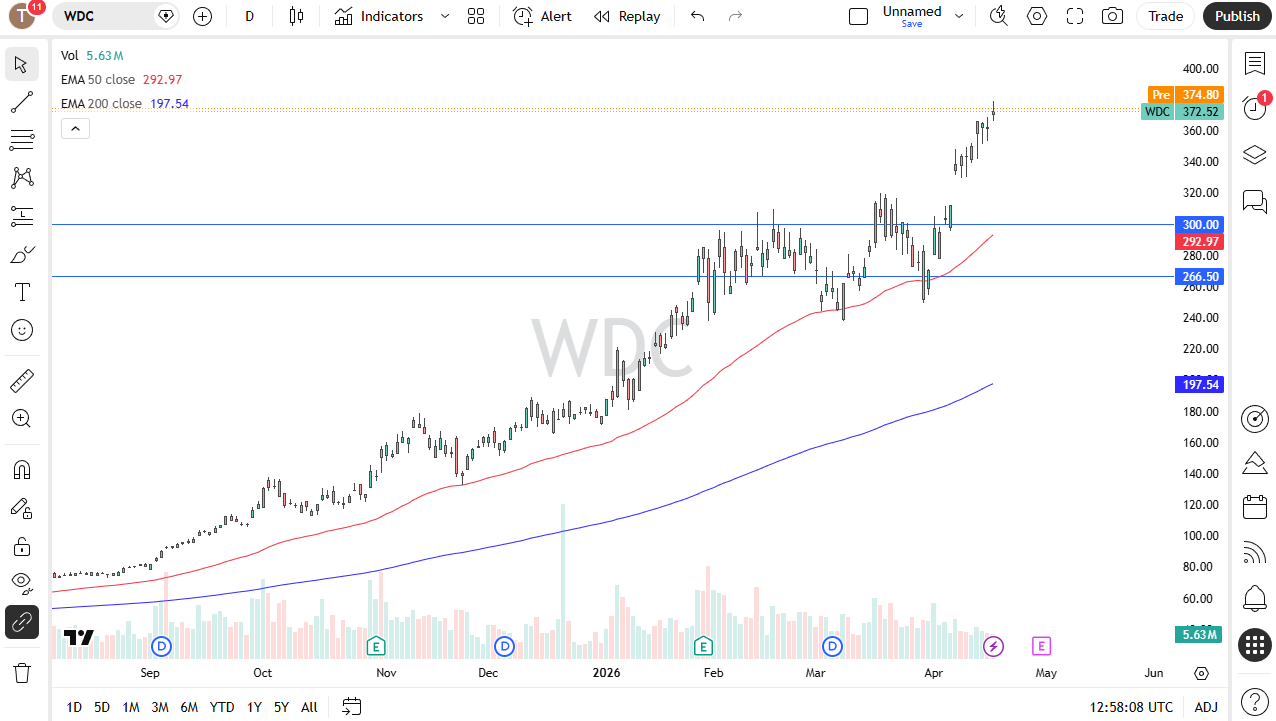Open the go to date calendar
Screen dimensions: 1276x721
click(351, 707)
